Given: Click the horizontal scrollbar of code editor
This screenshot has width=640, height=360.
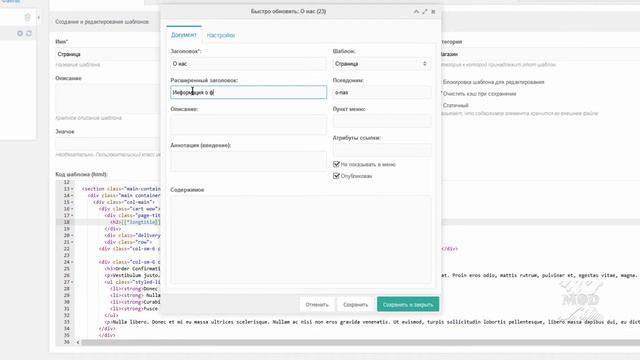Looking at the screenshot, I should 360,342.
